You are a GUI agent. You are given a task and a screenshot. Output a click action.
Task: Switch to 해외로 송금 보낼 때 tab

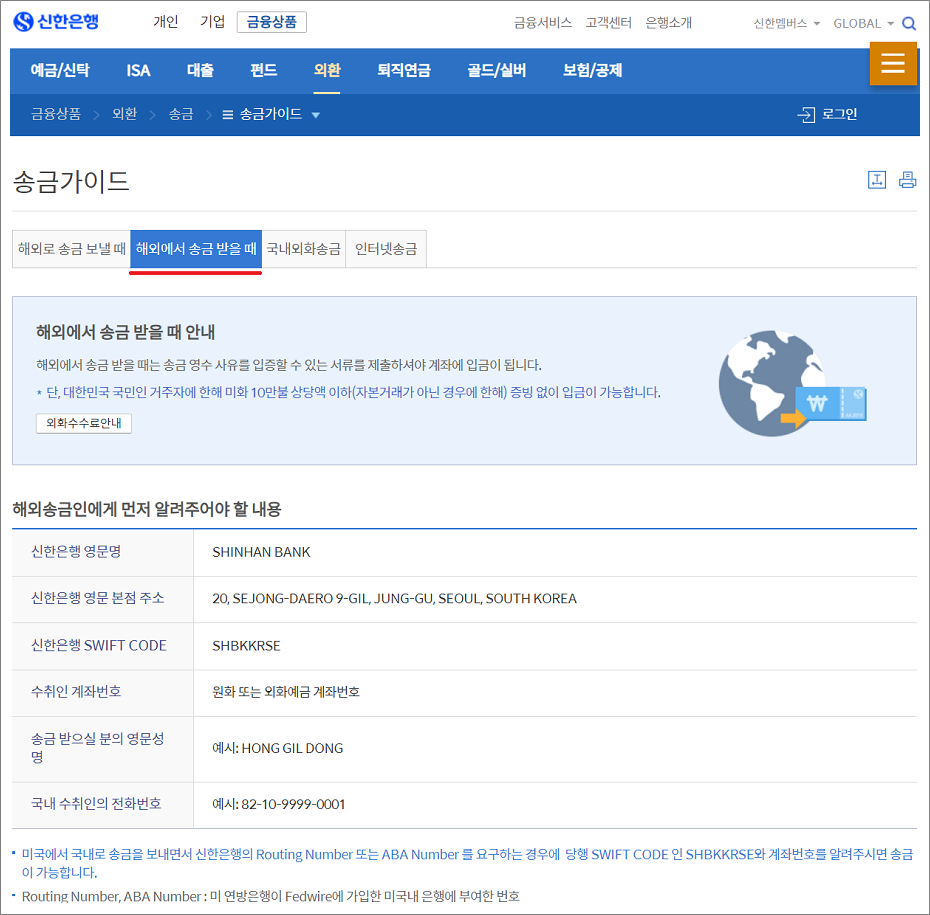[x=71, y=248]
